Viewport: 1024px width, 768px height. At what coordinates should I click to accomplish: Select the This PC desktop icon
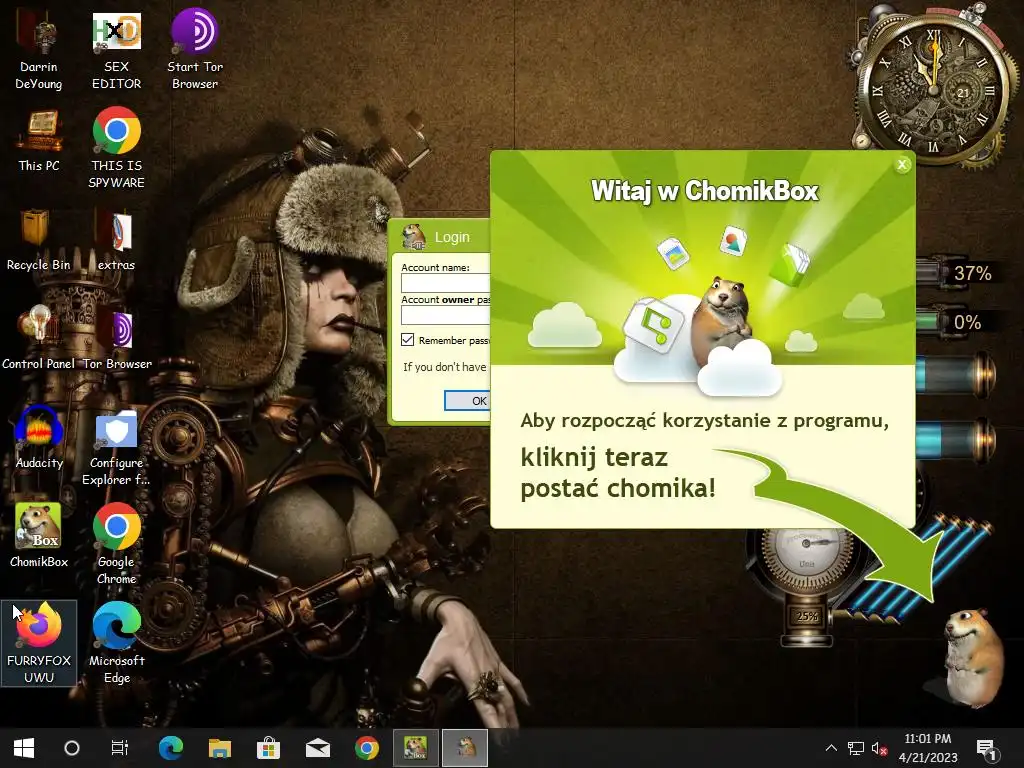pos(39,141)
